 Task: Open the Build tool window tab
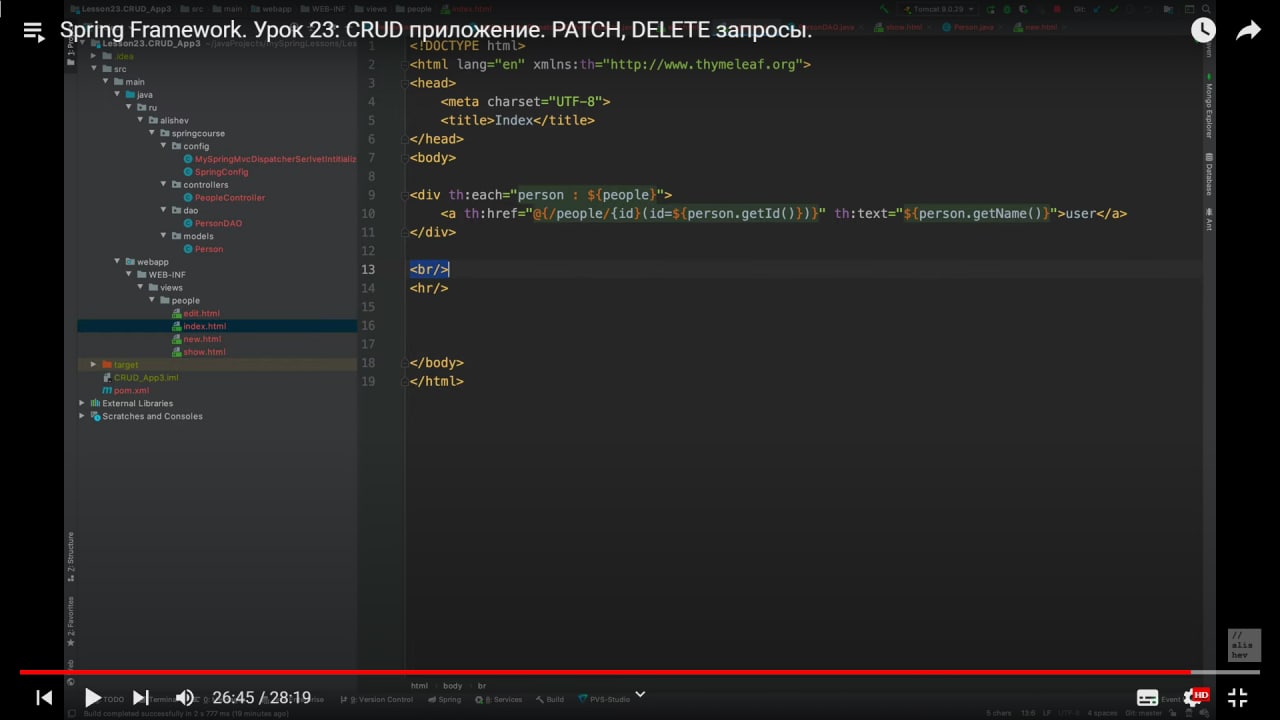(x=550, y=699)
